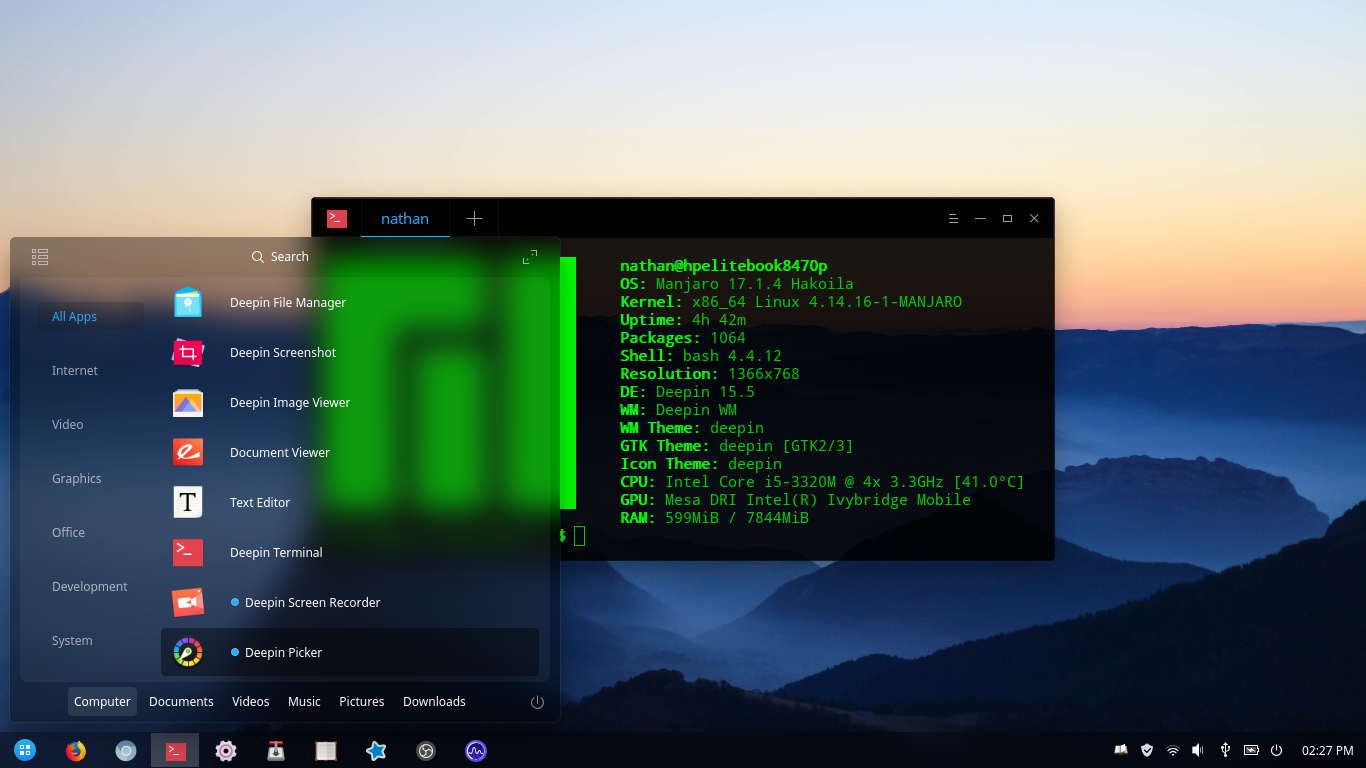Viewport: 1366px width, 768px height.
Task: Click the book icon in system tray
Action: [x=1121, y=750]
